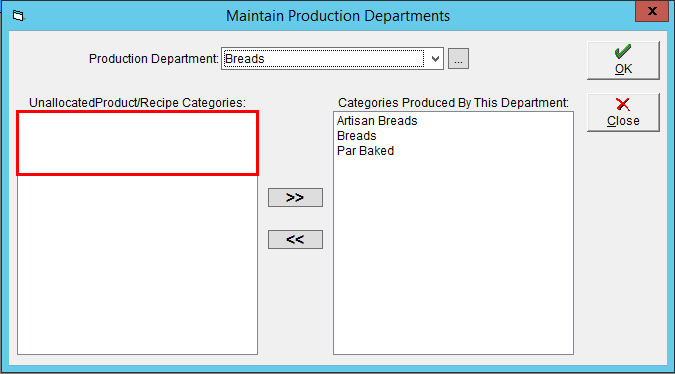The width and height of the screenshot is (675, 374).
Task: Open the Production Department dropdown arrow
Action: (x=435, y=59)
